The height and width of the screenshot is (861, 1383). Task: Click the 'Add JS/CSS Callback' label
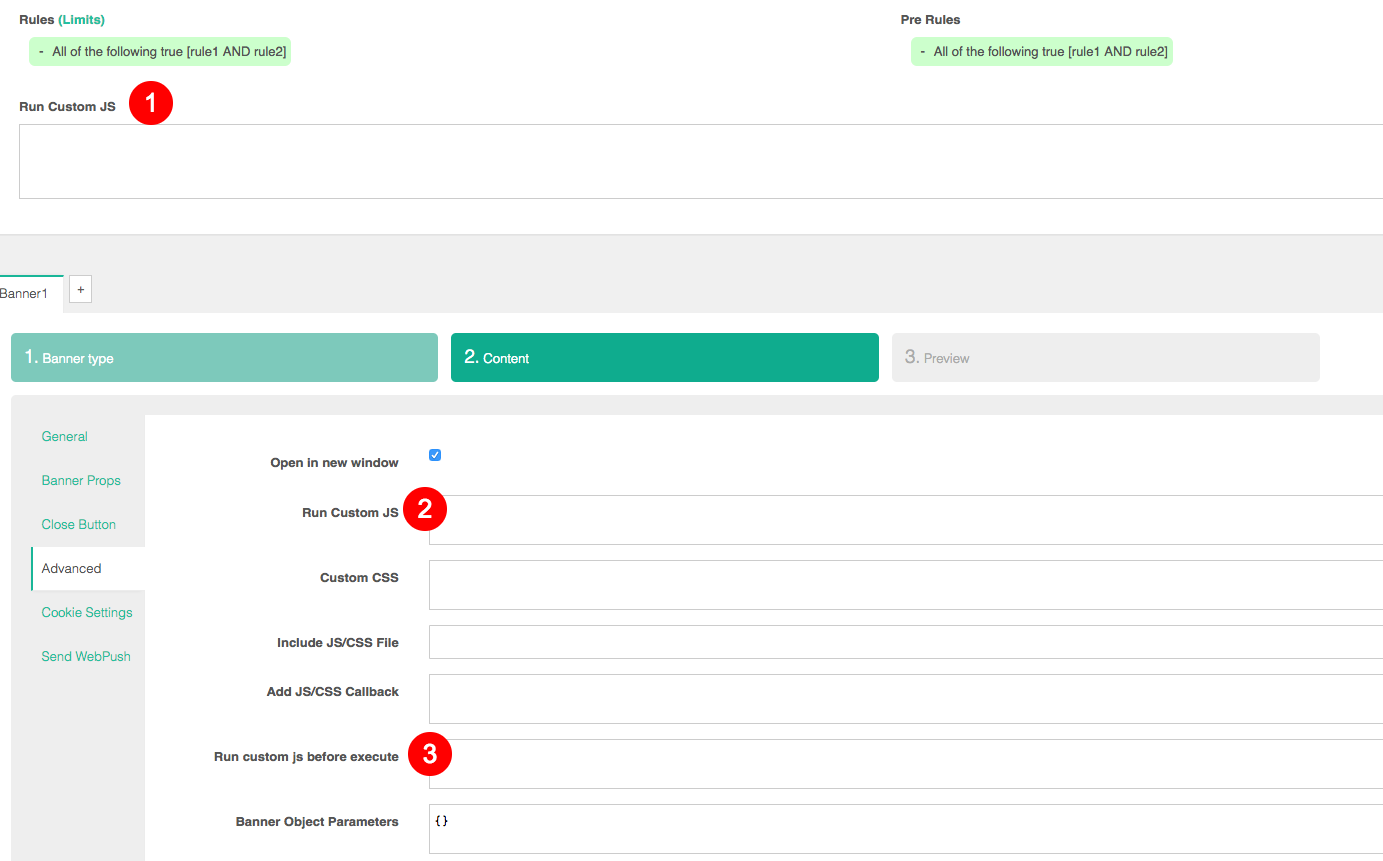pyautogui.click(x=333, y=692)
